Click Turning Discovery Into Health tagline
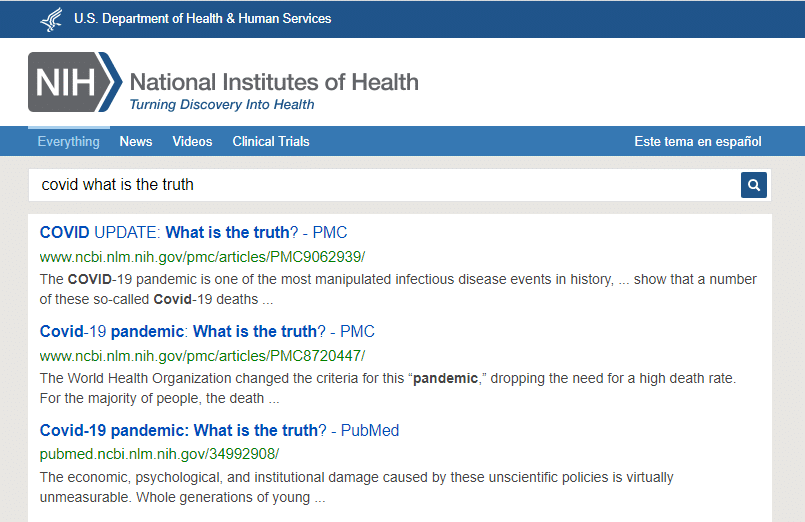 [222, 104]
